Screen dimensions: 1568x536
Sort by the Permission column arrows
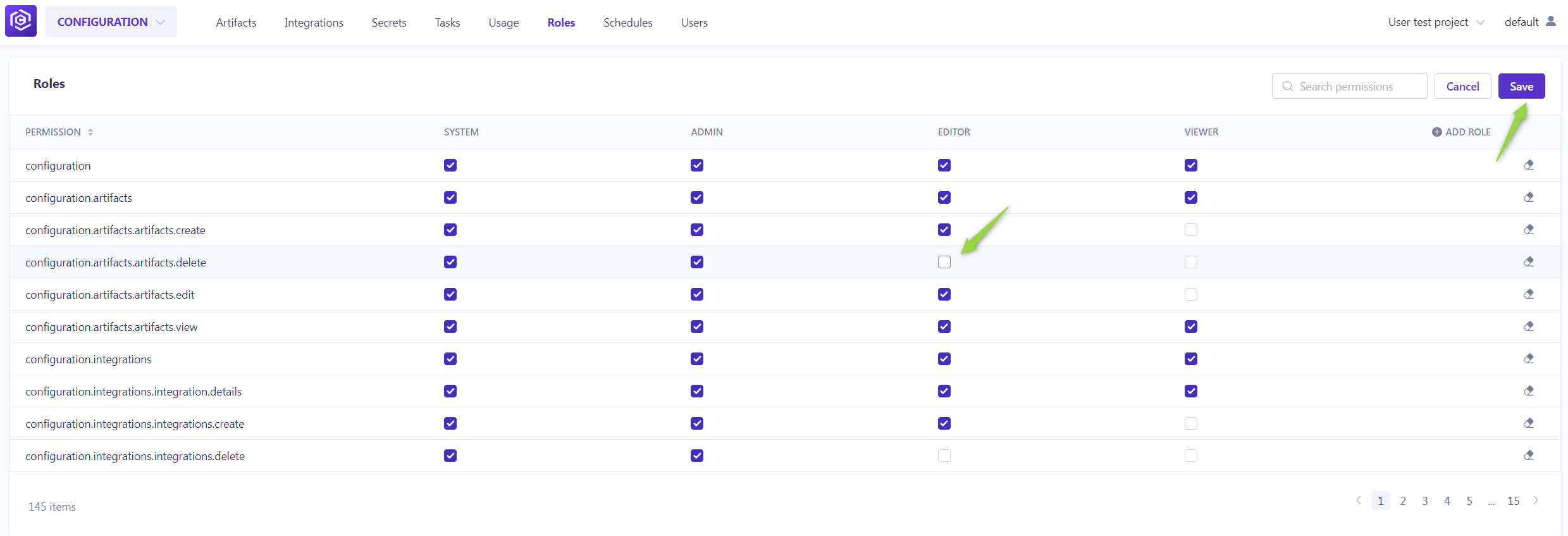click(90, 132)
